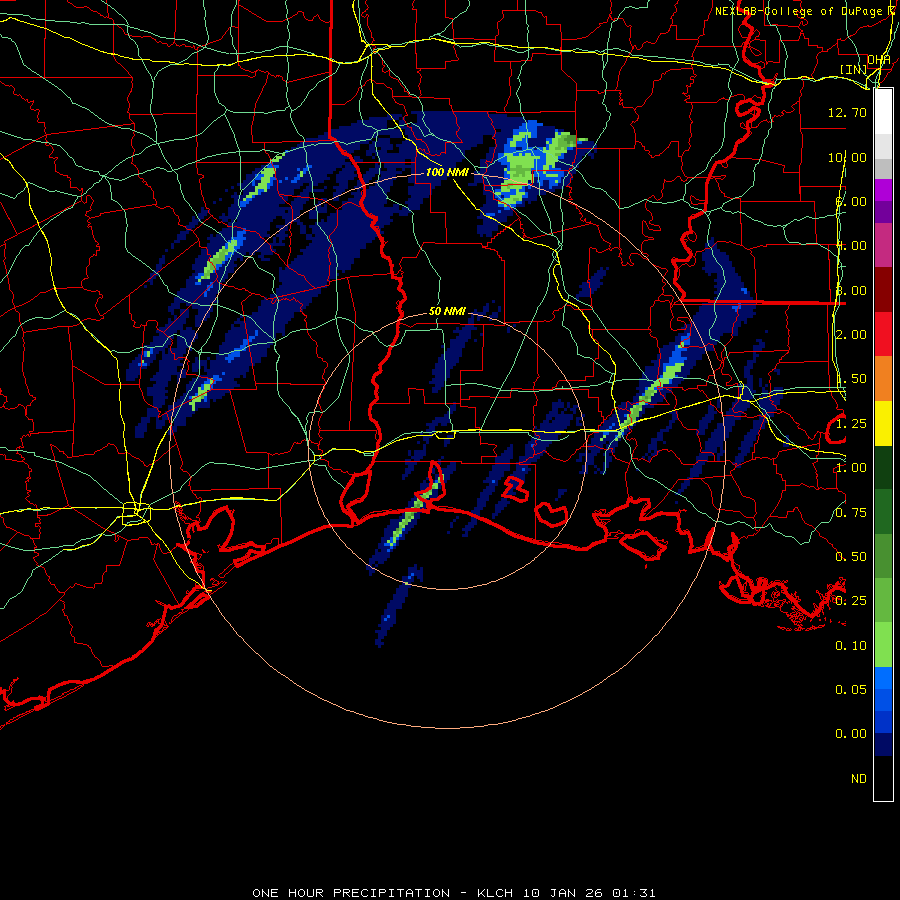900x900 pixels.
Task: Select the black ND legend swatch
Action: 883,778
